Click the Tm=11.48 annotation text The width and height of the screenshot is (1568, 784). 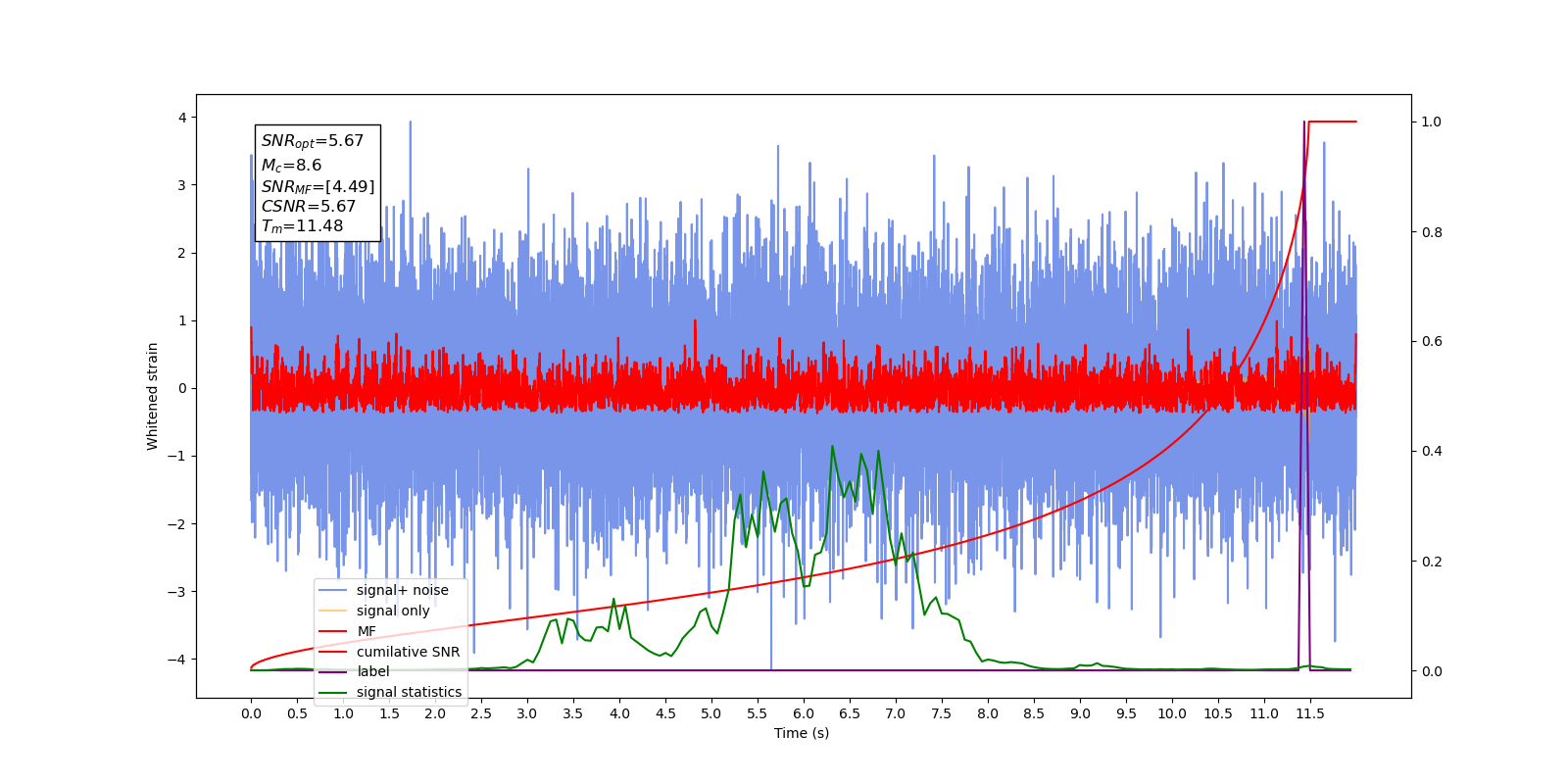[x=302, y=226]
